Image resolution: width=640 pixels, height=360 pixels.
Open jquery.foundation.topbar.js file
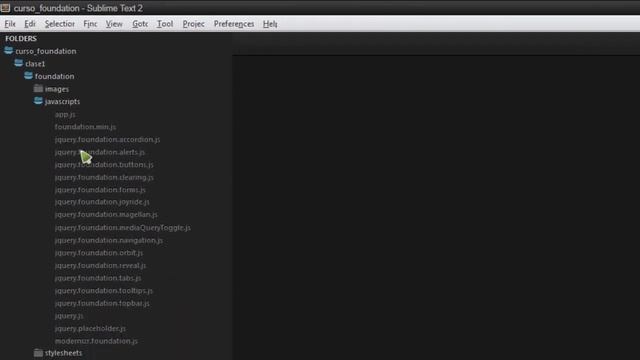pyautogui.click(x=102, y=303)
